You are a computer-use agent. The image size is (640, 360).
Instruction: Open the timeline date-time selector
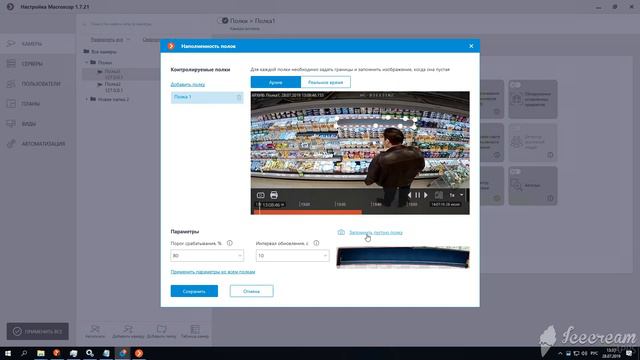click(x=270, y=204)
